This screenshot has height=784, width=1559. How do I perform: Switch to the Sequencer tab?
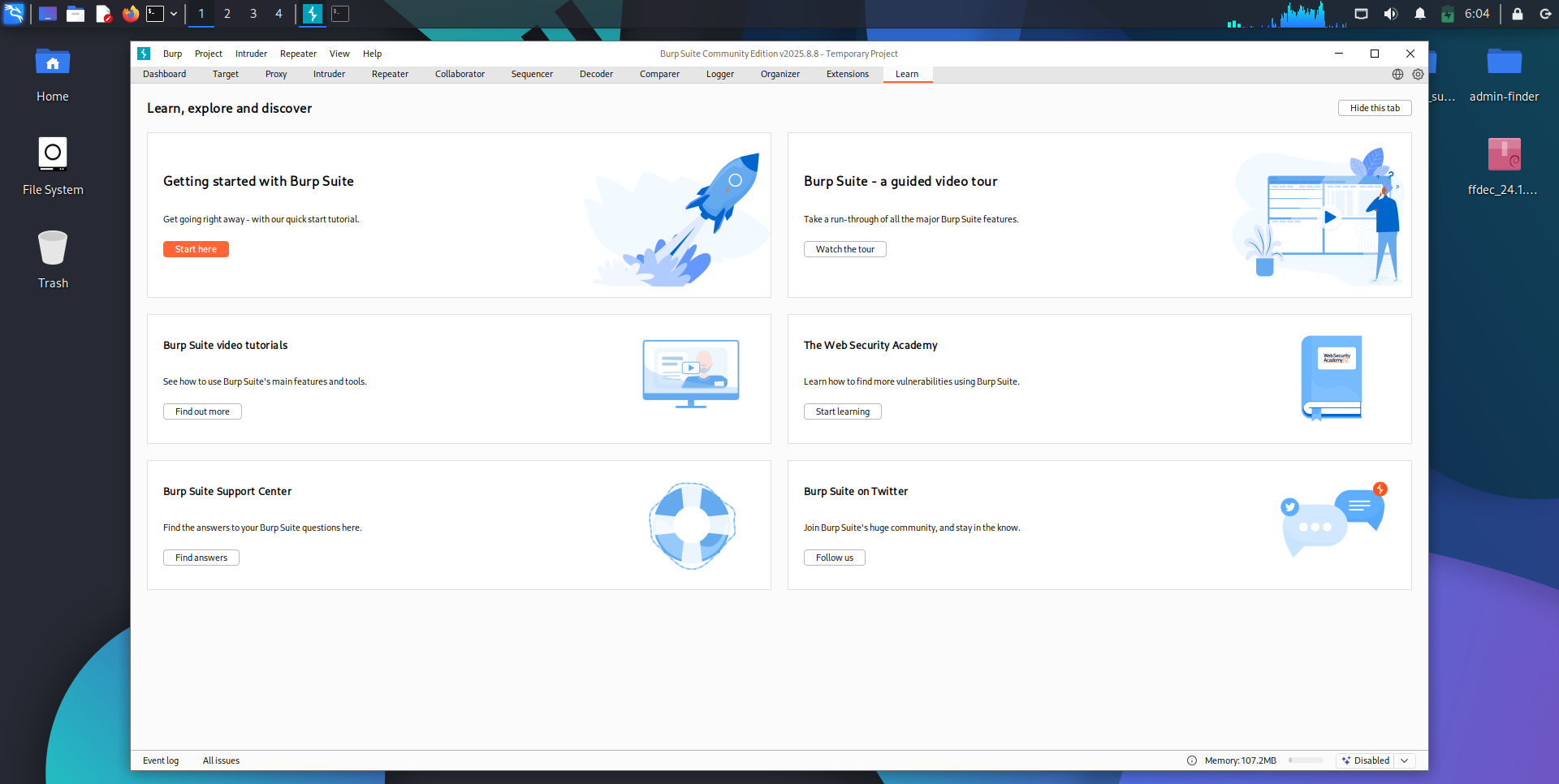click(x=532, y=74)
